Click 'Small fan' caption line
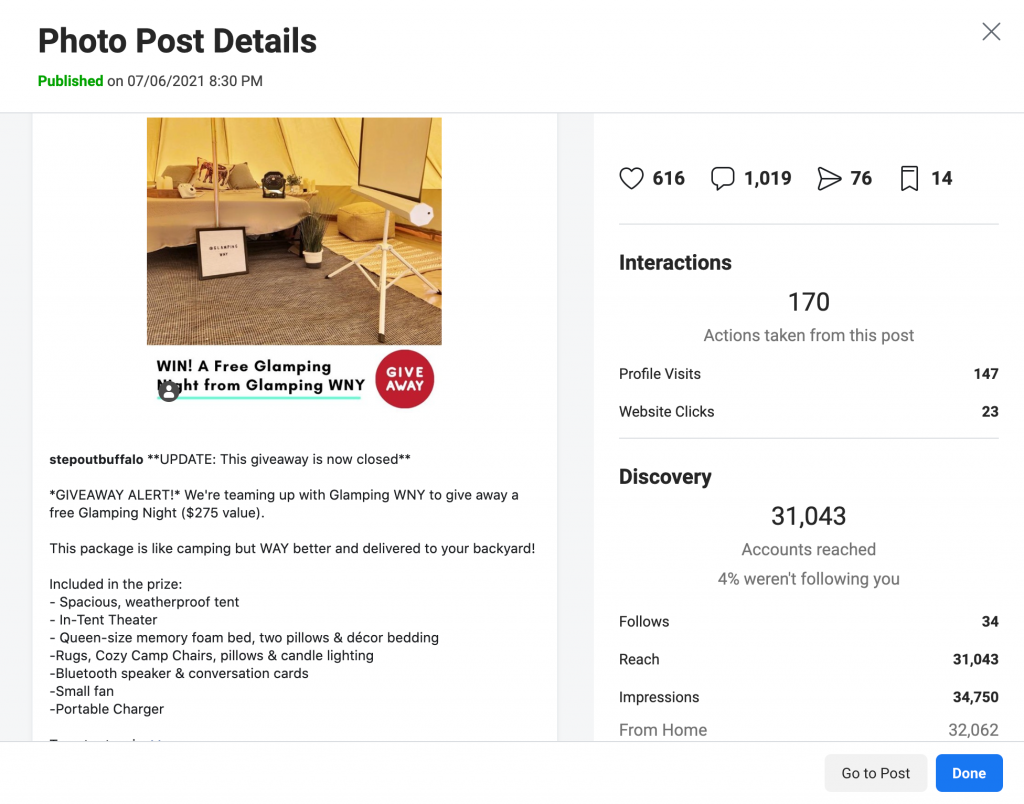Screen dimensions: 1024x804 click(84, 691)
